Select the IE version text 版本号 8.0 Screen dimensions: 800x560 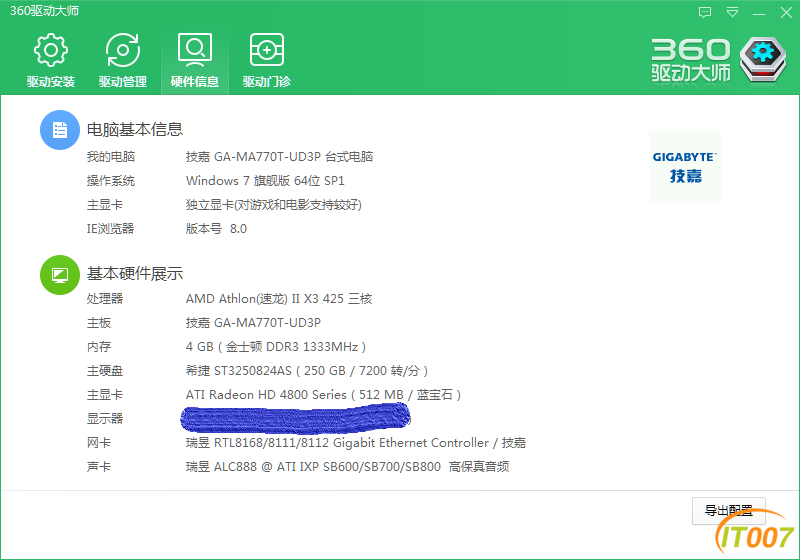point(216,228)
